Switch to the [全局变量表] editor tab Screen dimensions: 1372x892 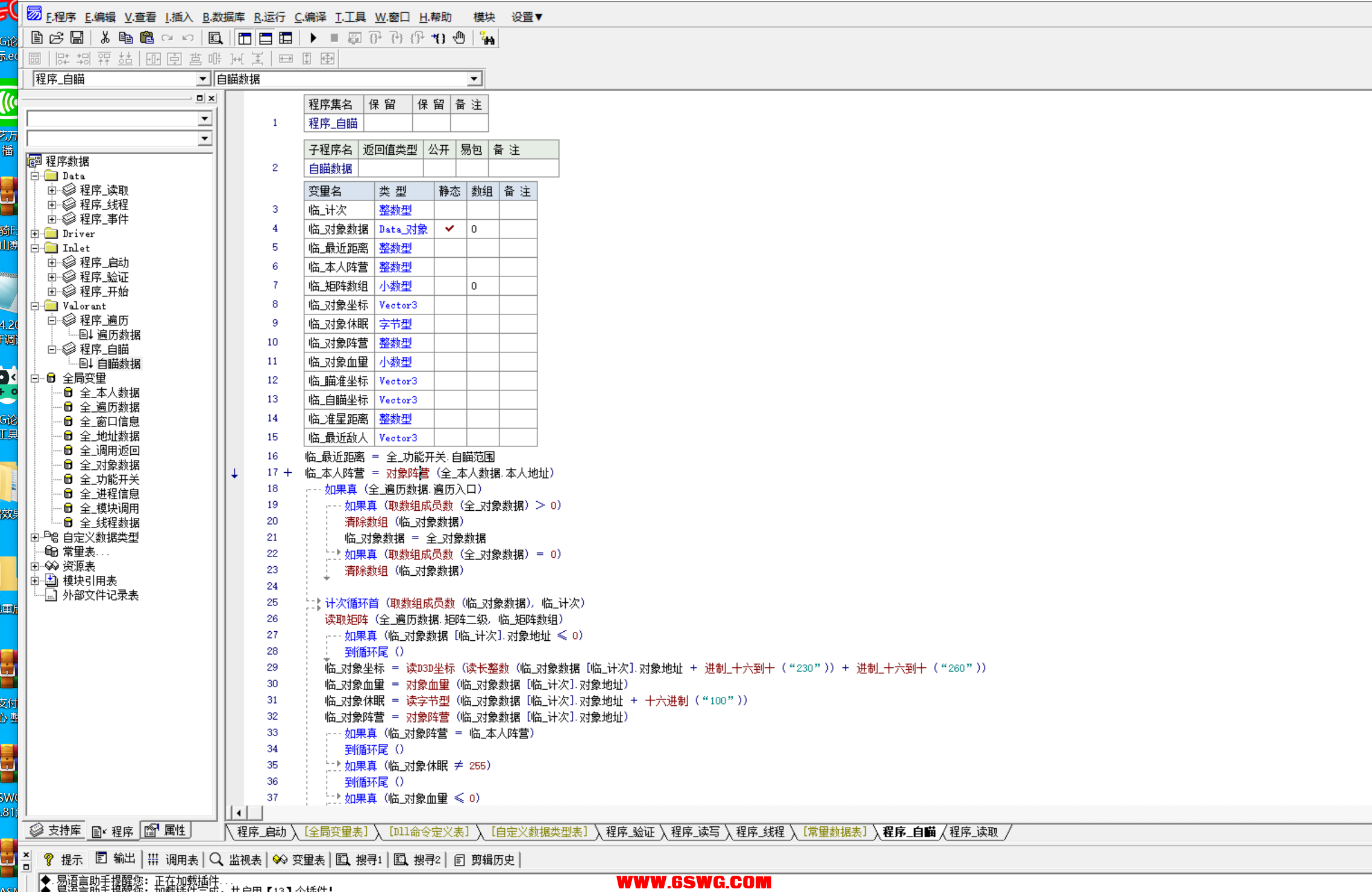pyautogui.click(x=336, y=832)
